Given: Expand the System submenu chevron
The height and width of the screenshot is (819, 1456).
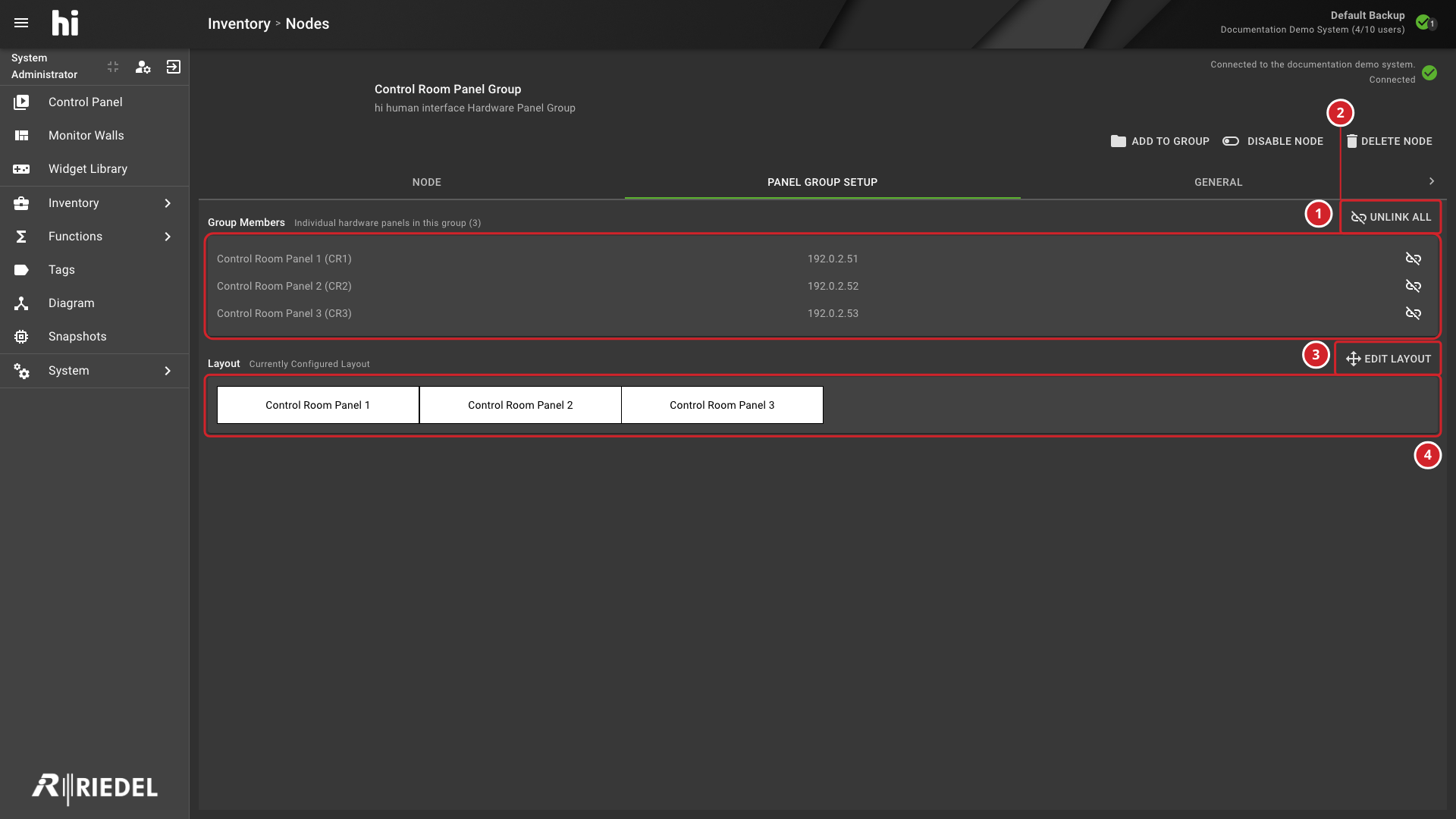Looking at the screenshot, I should (x=168, y=370).
